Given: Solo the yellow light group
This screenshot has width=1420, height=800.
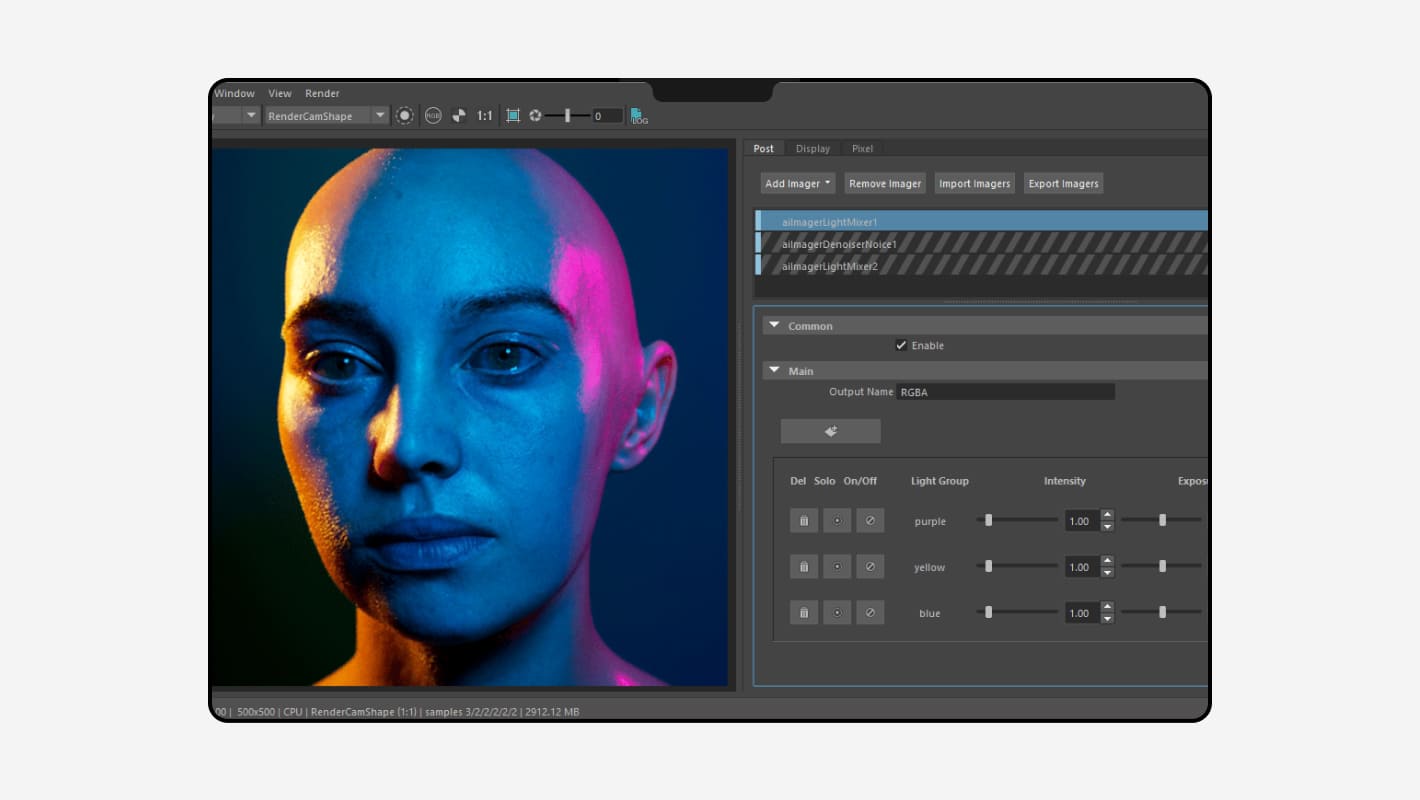Looking at the screenshot, I should [x=837, y=567].
